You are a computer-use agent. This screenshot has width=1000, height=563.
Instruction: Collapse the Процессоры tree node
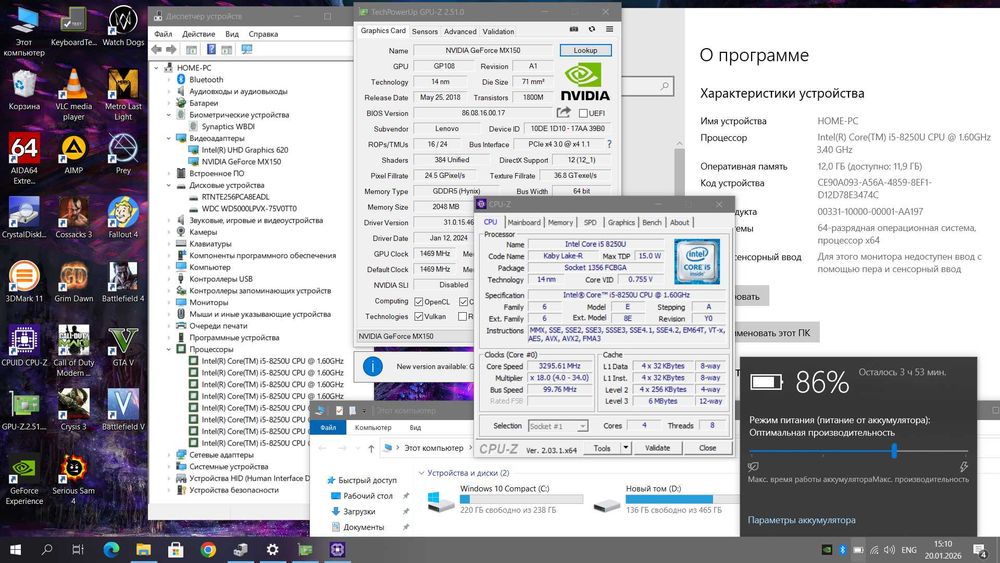tap(169, 349)
